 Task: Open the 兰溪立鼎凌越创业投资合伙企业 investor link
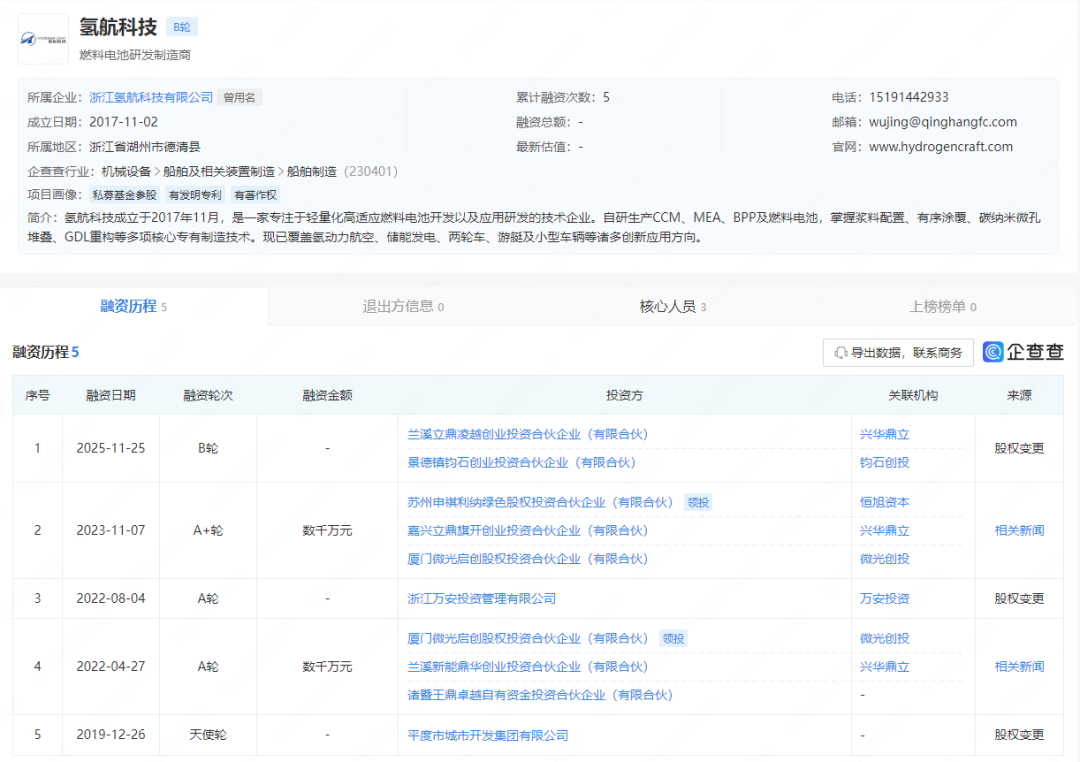coord(508,434)
